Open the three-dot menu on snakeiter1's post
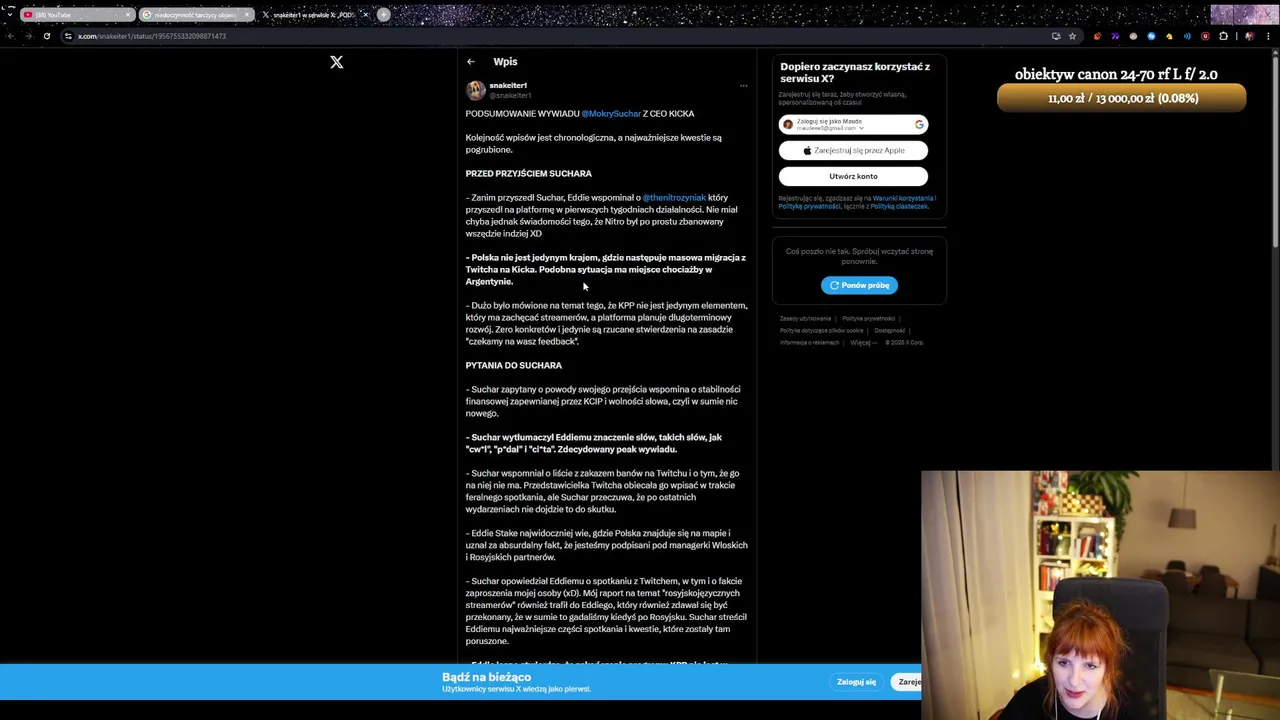1280x720 pixels. pos(743,86)
